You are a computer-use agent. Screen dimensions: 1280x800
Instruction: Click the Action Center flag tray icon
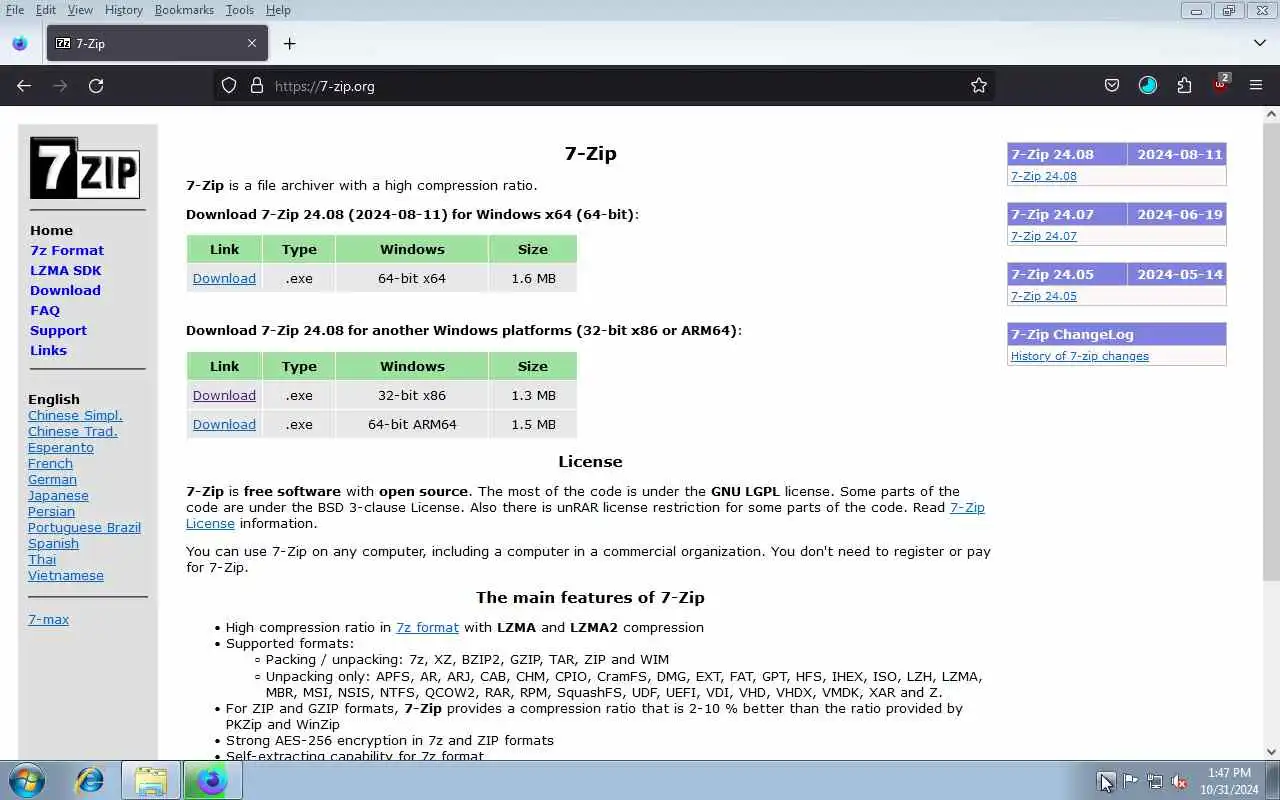tap(1130, 781)
